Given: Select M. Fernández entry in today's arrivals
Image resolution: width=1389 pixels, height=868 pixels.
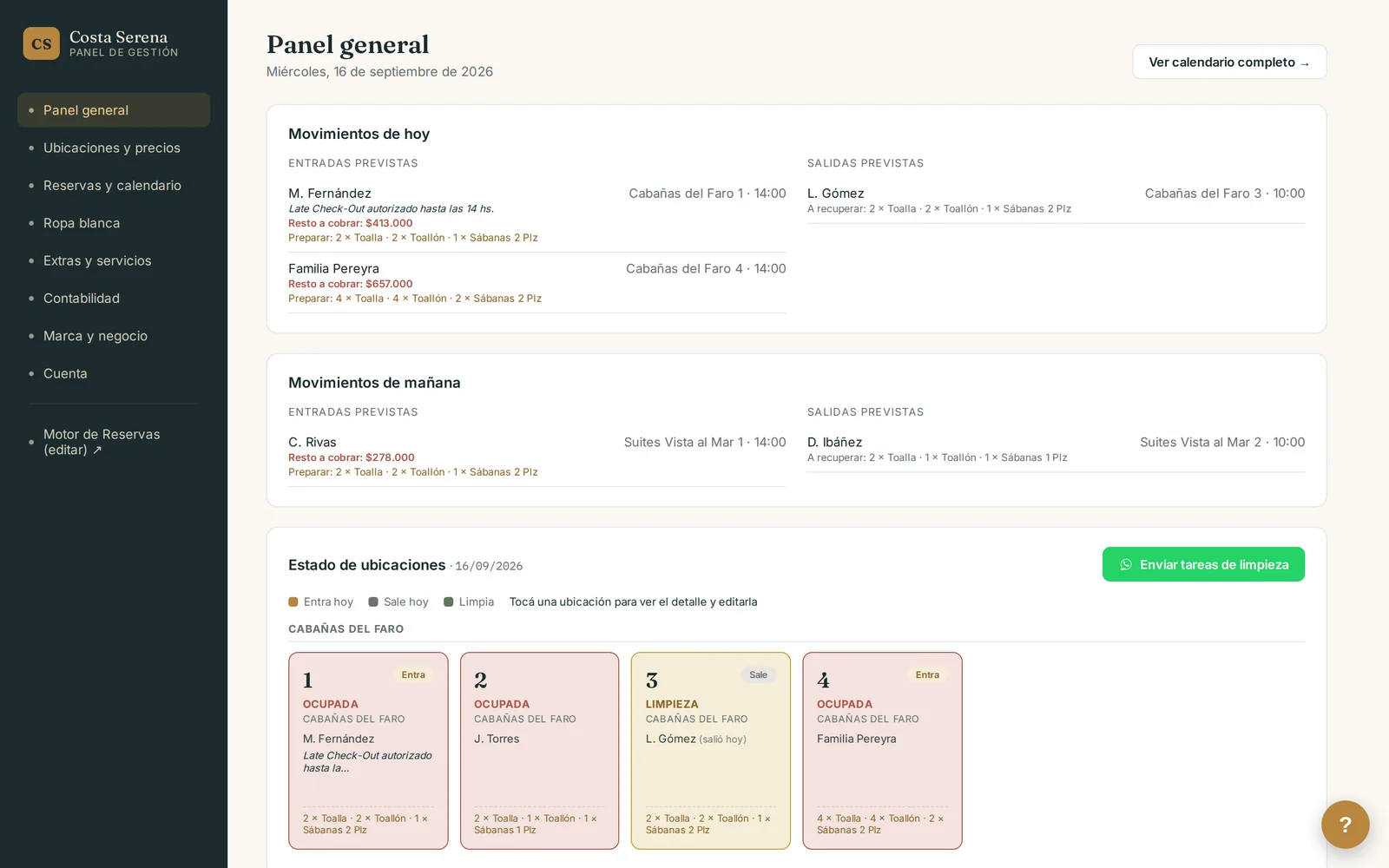Looking at the screenshot, I should click(x=537, y=214).
